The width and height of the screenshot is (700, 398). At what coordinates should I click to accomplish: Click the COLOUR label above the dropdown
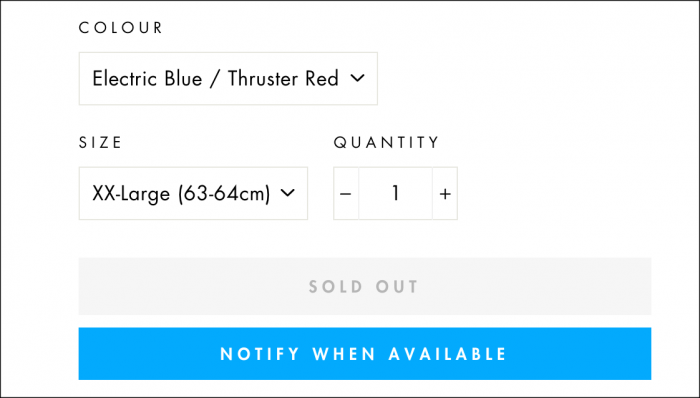pos(121,28)
